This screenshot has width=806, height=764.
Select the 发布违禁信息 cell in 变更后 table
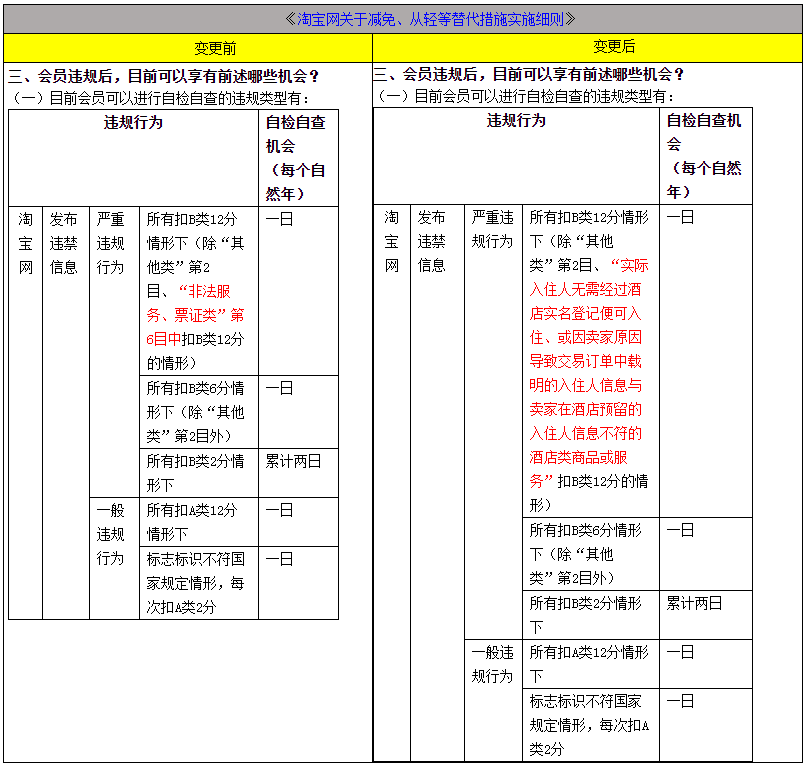pos(437,483)
